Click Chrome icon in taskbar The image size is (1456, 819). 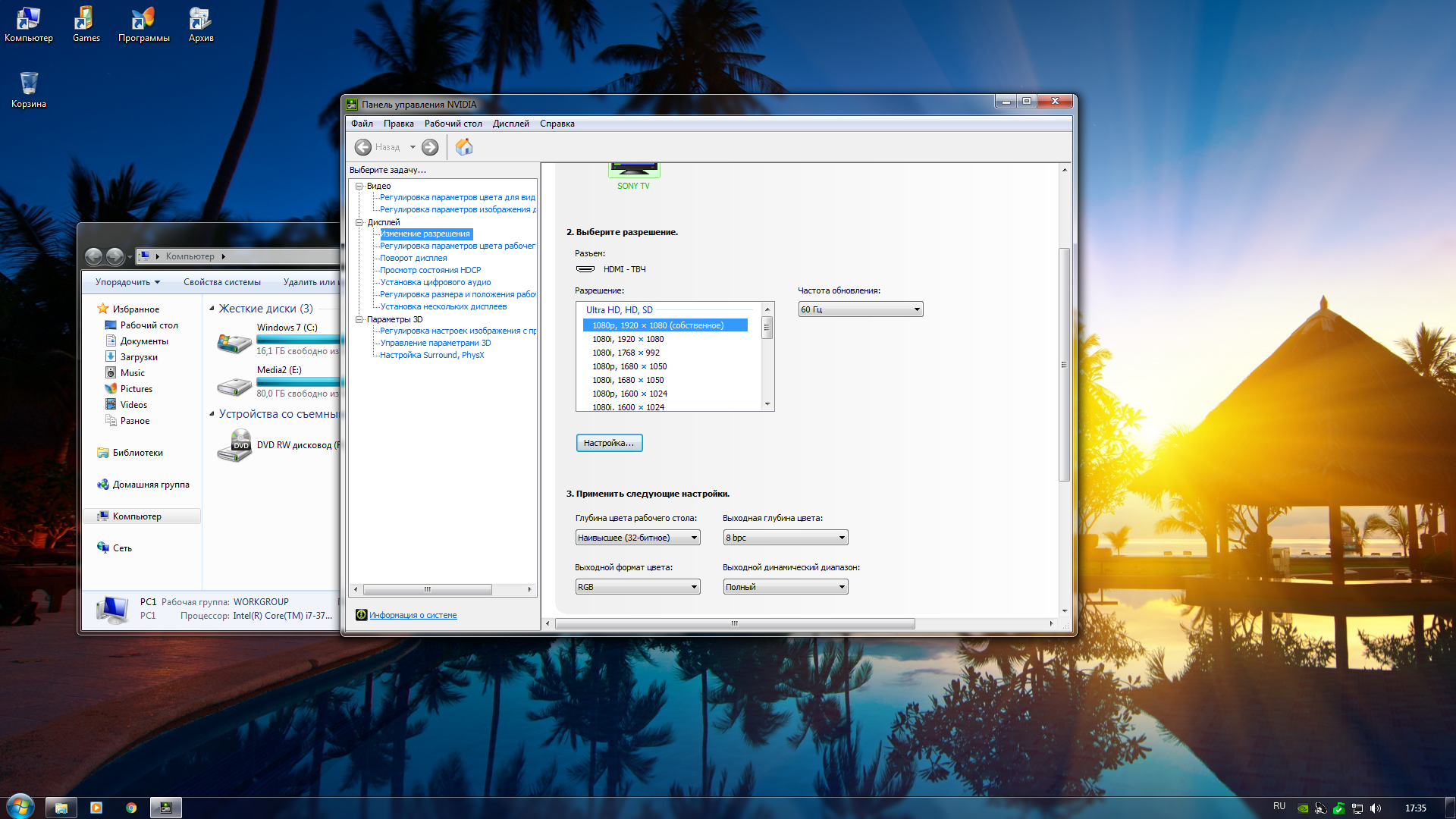[x=131, y=808]
